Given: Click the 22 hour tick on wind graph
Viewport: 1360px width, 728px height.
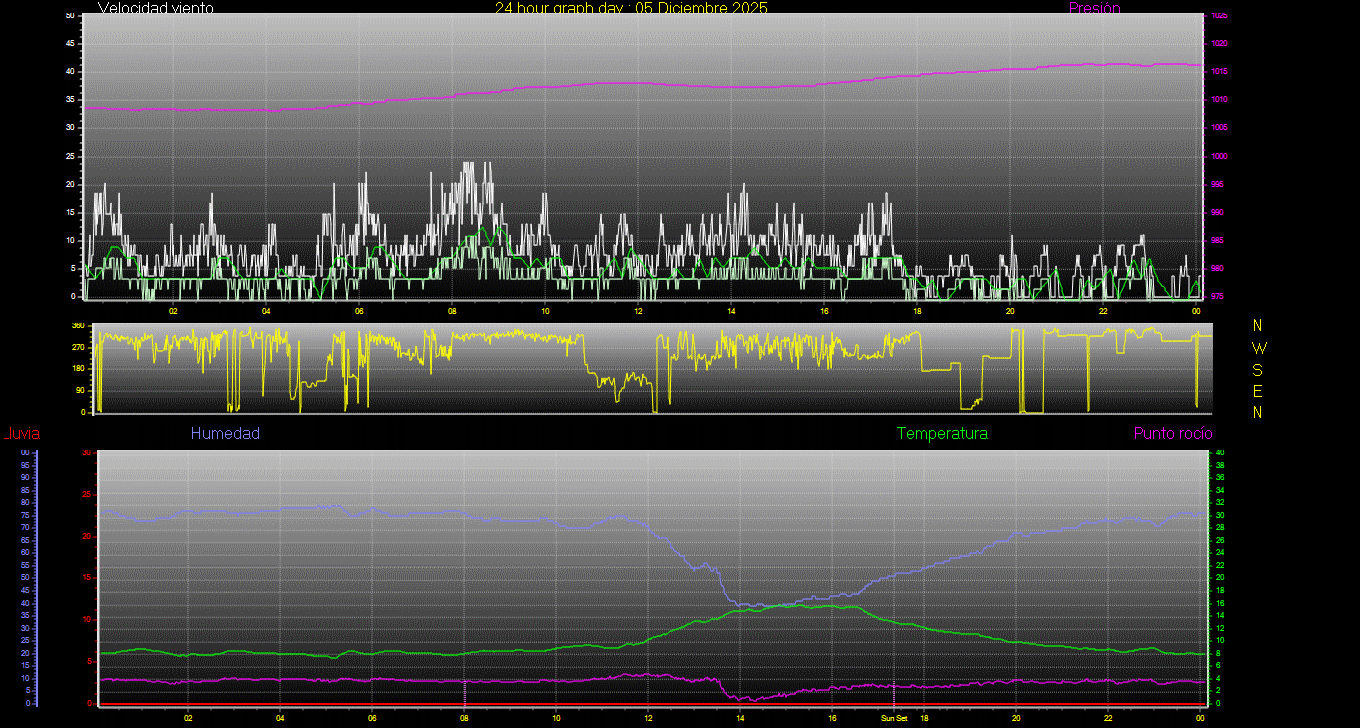Looking at the screenshot, I should click(1103, 311).
